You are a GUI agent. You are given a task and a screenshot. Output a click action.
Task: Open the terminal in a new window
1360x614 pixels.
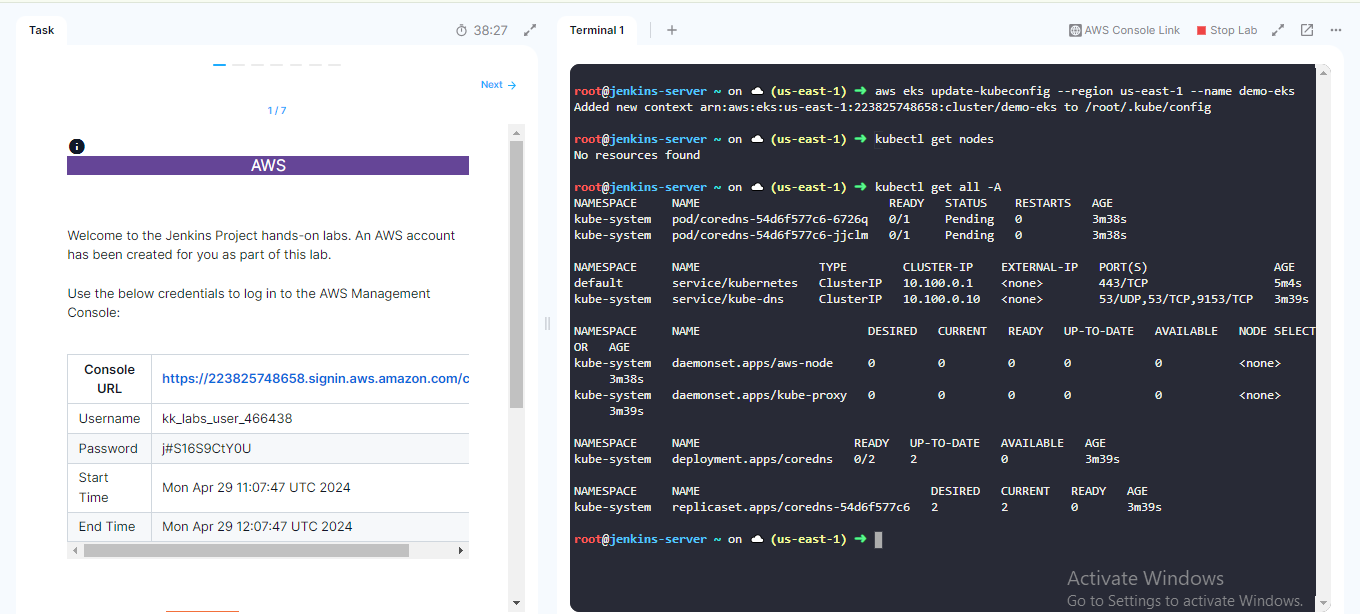tap(1307, 30)
